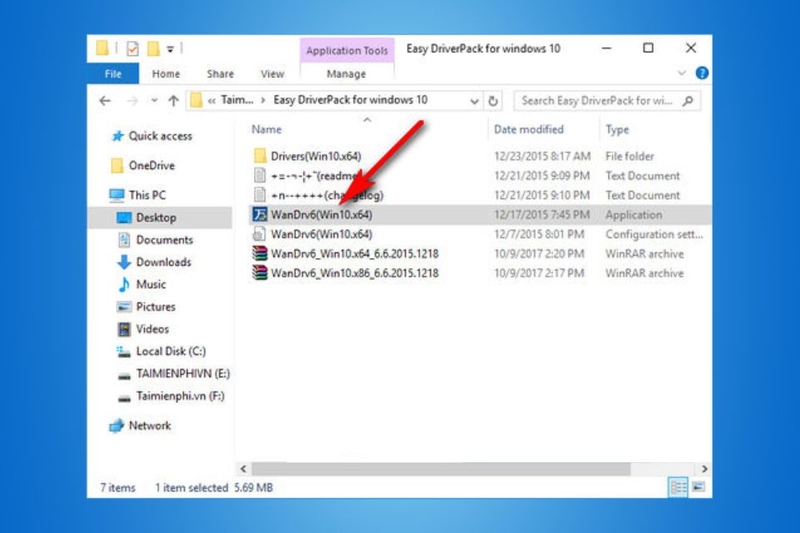Switch to Details view layout button
Viewport: 800px width, 533px height.
click(x=678, y=488)
